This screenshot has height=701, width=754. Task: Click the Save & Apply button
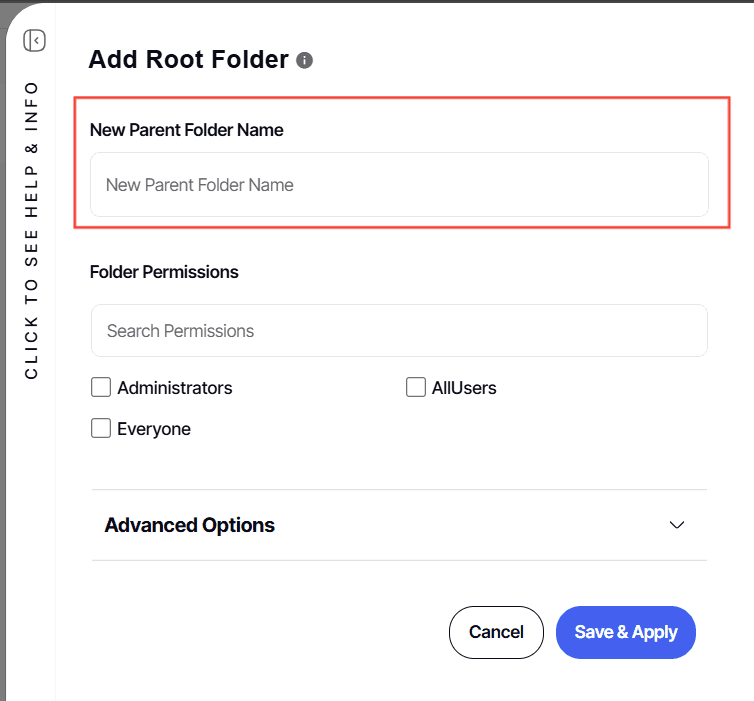pos(625,632)
